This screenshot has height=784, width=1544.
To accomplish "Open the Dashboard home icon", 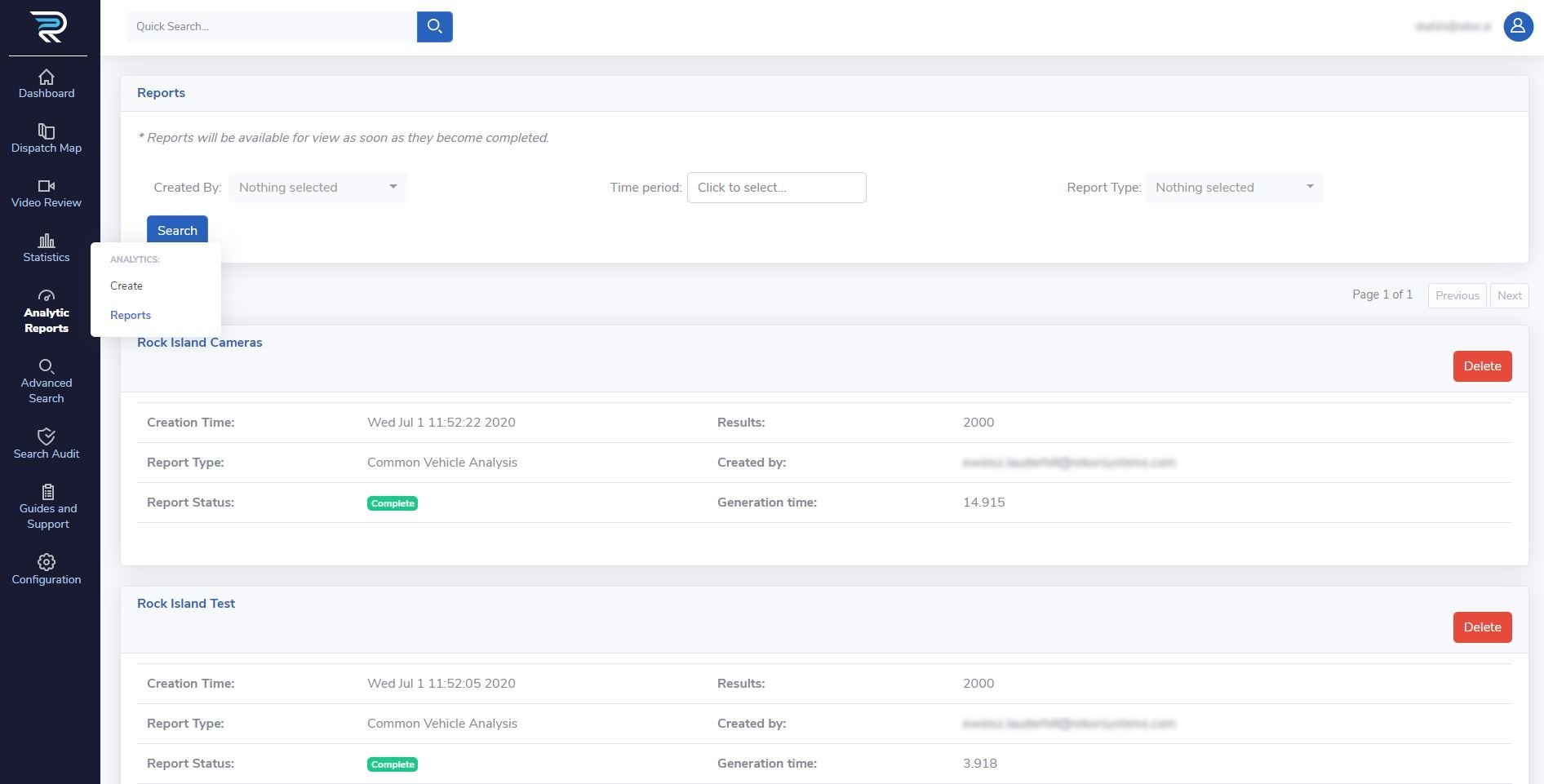I will click(x=47, y=78).
